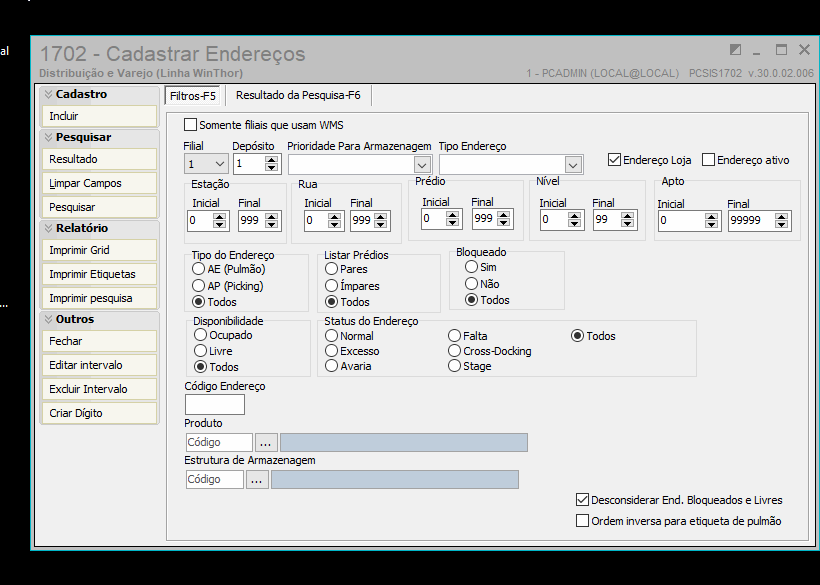Click Imprimir Etiquetas
The image size is (820, 585).
(x=99, y=274)
